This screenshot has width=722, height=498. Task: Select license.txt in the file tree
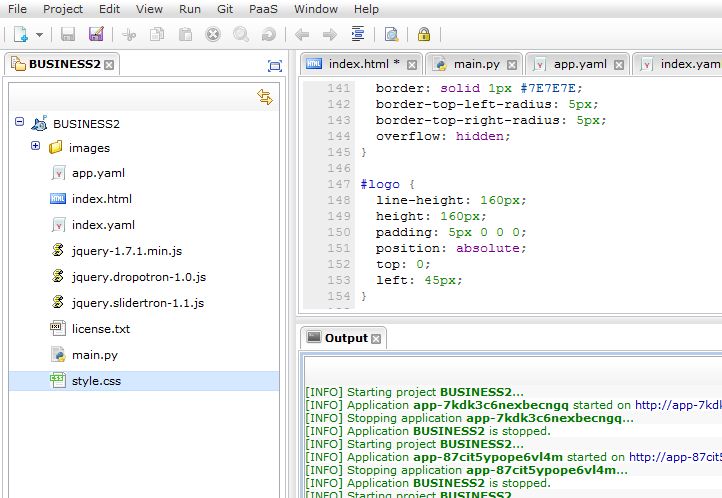100,328
